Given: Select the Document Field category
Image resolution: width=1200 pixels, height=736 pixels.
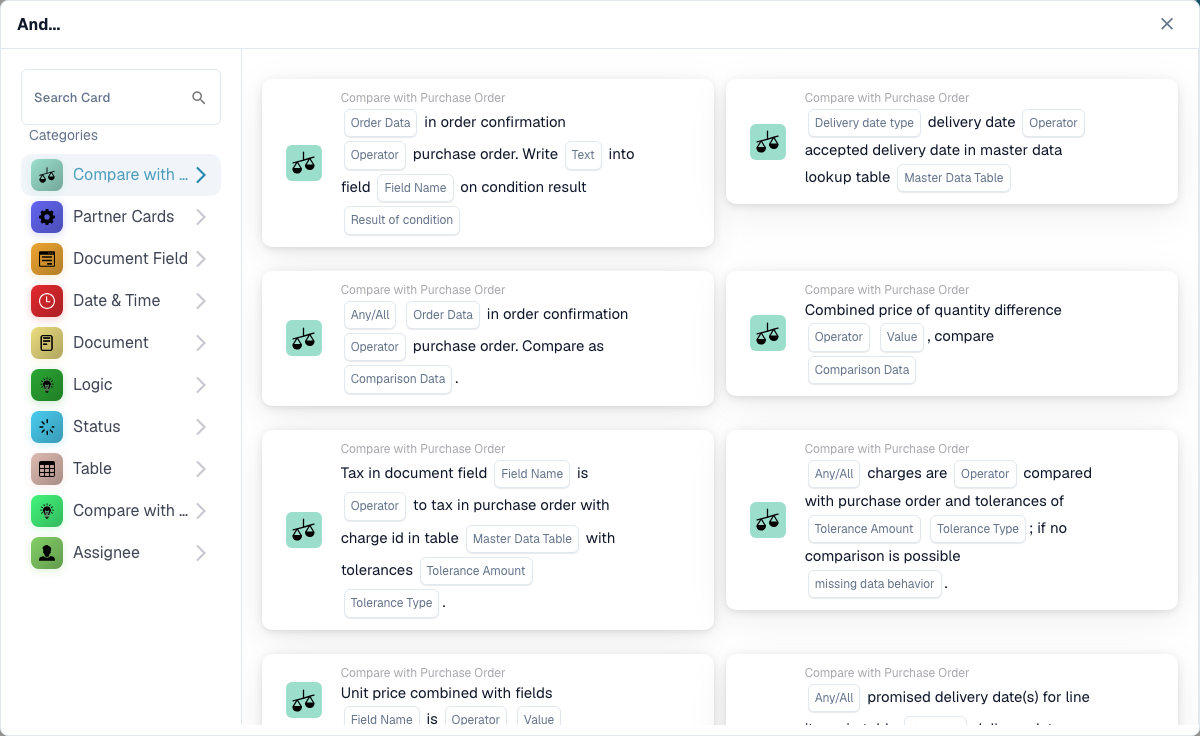Looking at the screenshot, I should [121, 259].
